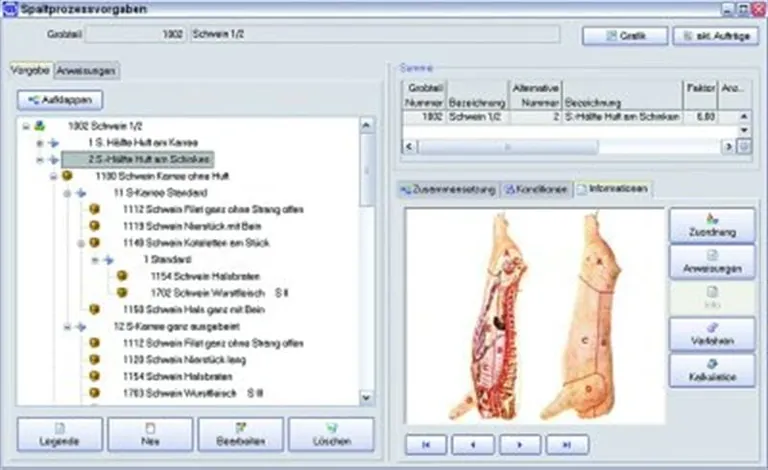
Task: Open the Legende legend button
Action: (x=60, y=434)
